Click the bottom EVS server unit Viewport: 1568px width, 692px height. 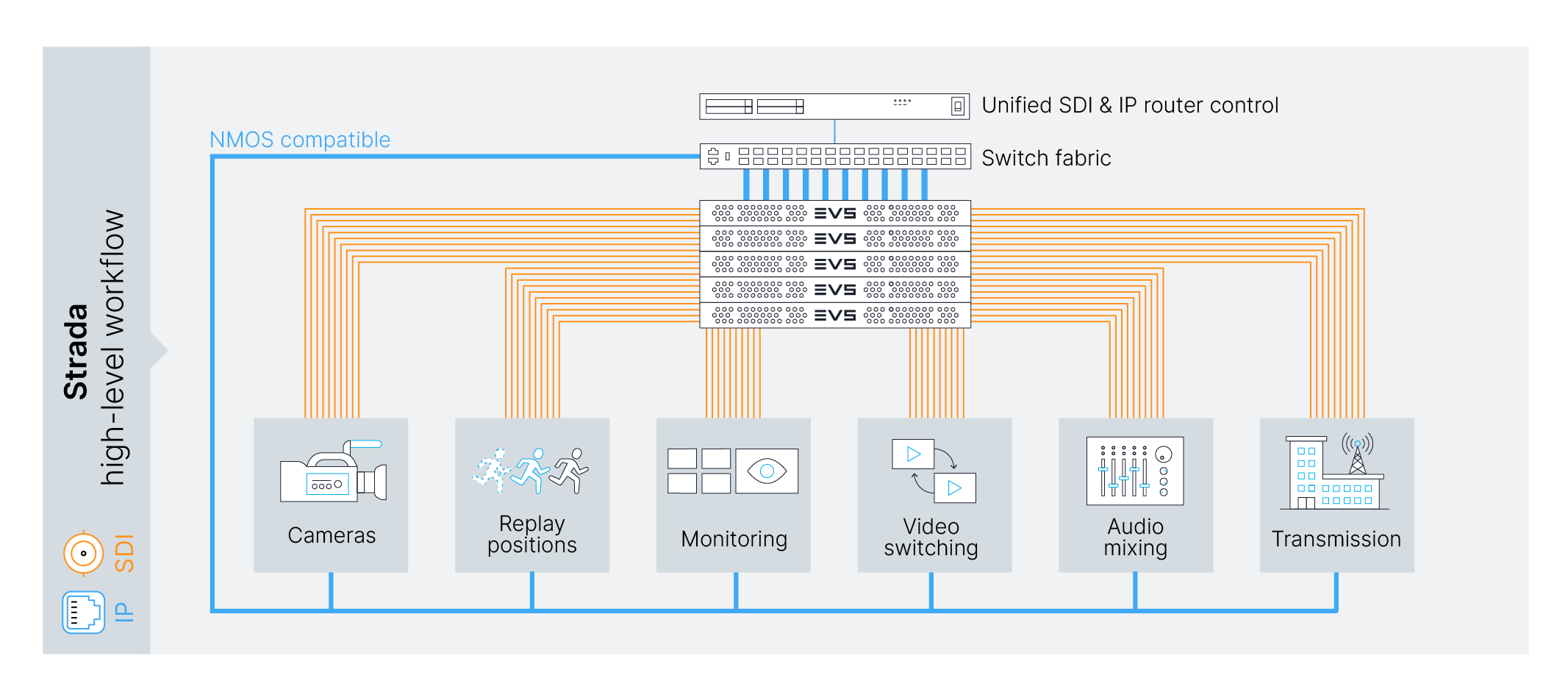(x=835, y=315)
